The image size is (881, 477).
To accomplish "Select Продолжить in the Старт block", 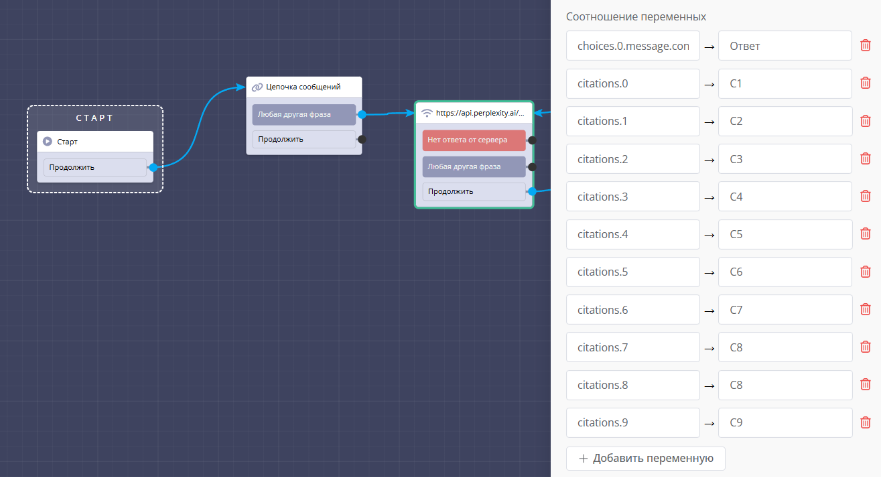I will pos(95,167).
